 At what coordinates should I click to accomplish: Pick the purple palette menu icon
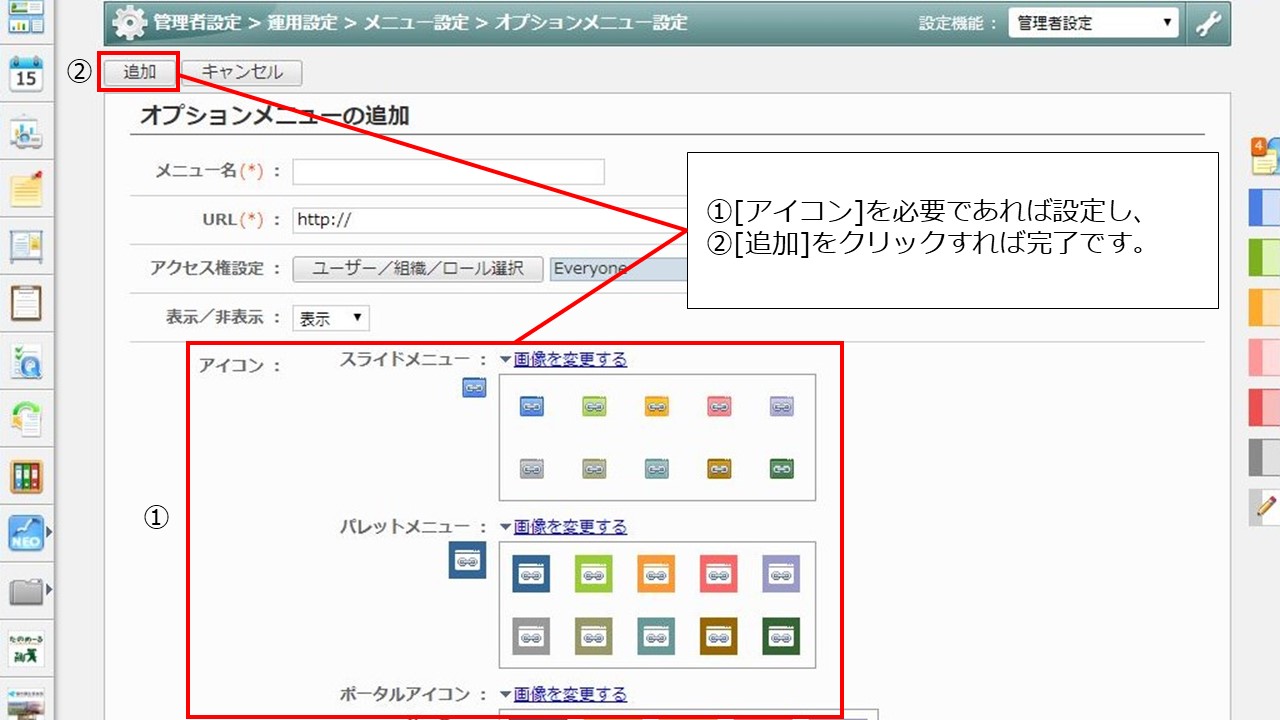coord(781,574)
